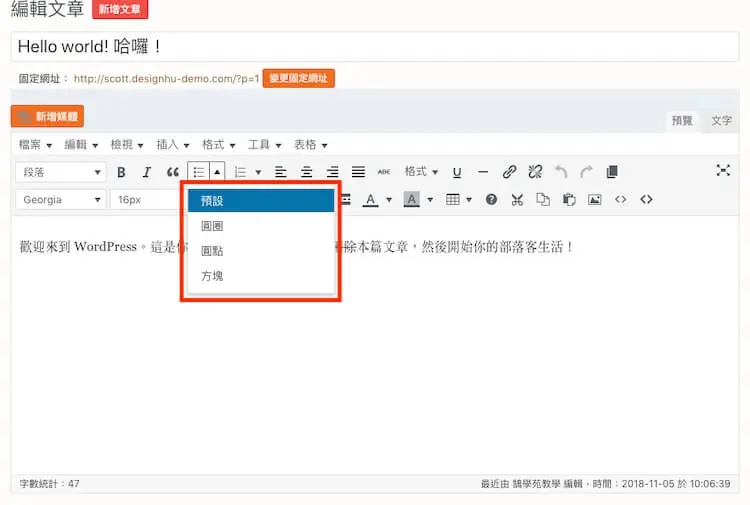Align text right
This screenshot has width=750, height=505.
[x=332, y=172]
